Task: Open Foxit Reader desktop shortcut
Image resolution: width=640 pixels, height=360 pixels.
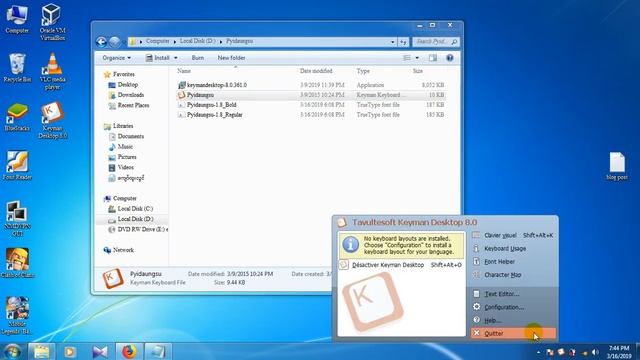Action: pos(17,166)
